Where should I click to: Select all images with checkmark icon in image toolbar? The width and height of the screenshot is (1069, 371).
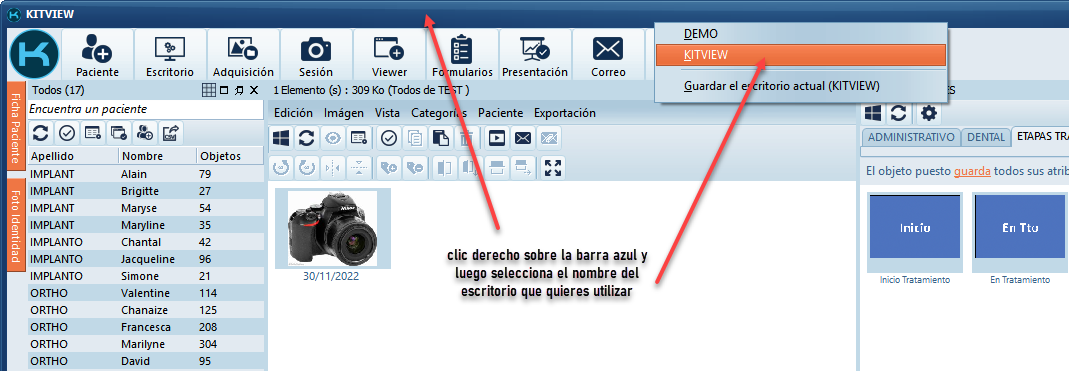(389, 138)
